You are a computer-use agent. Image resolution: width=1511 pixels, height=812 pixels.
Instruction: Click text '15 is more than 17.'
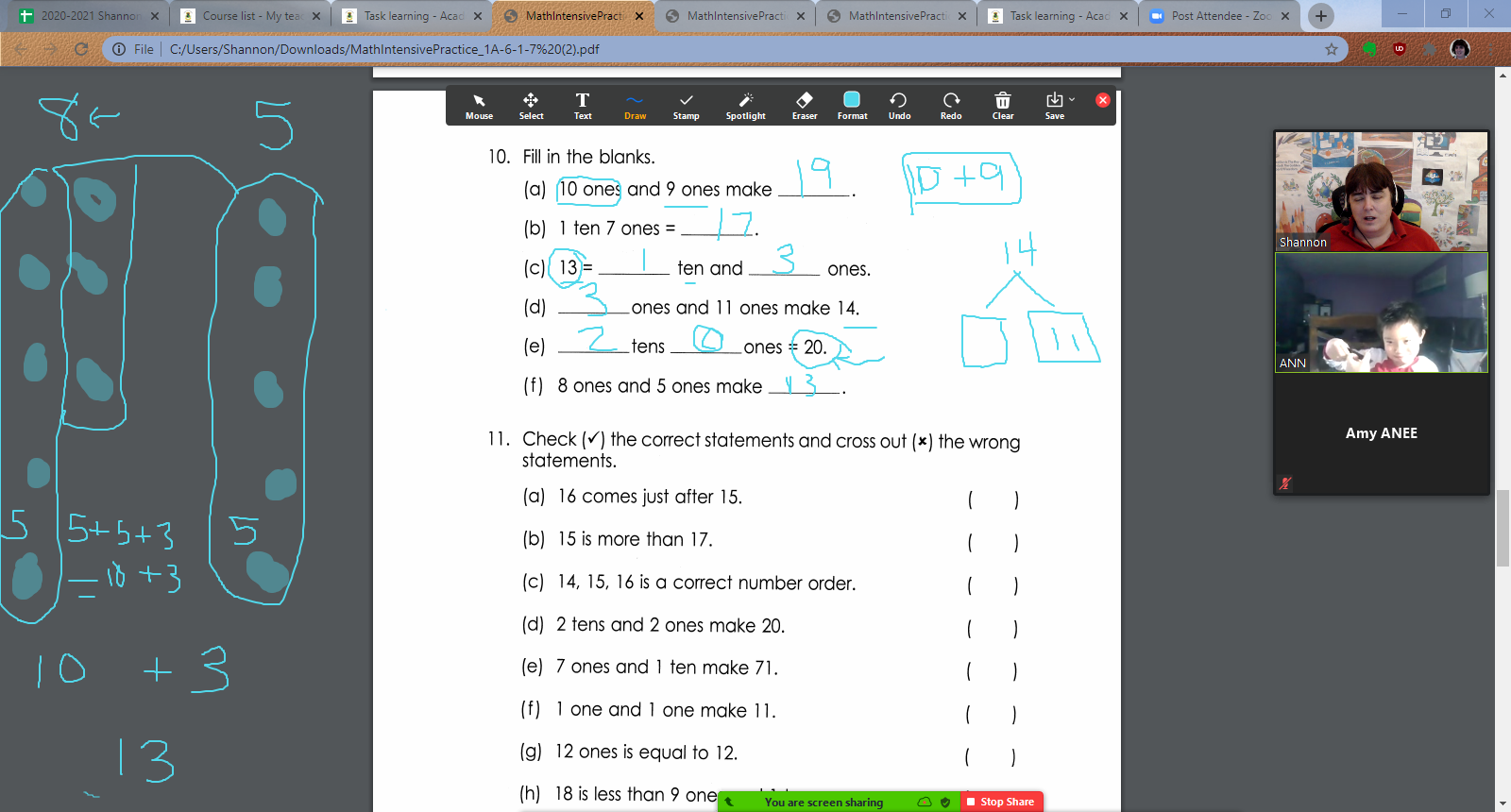pyautogui.click(x=635, y=539)
